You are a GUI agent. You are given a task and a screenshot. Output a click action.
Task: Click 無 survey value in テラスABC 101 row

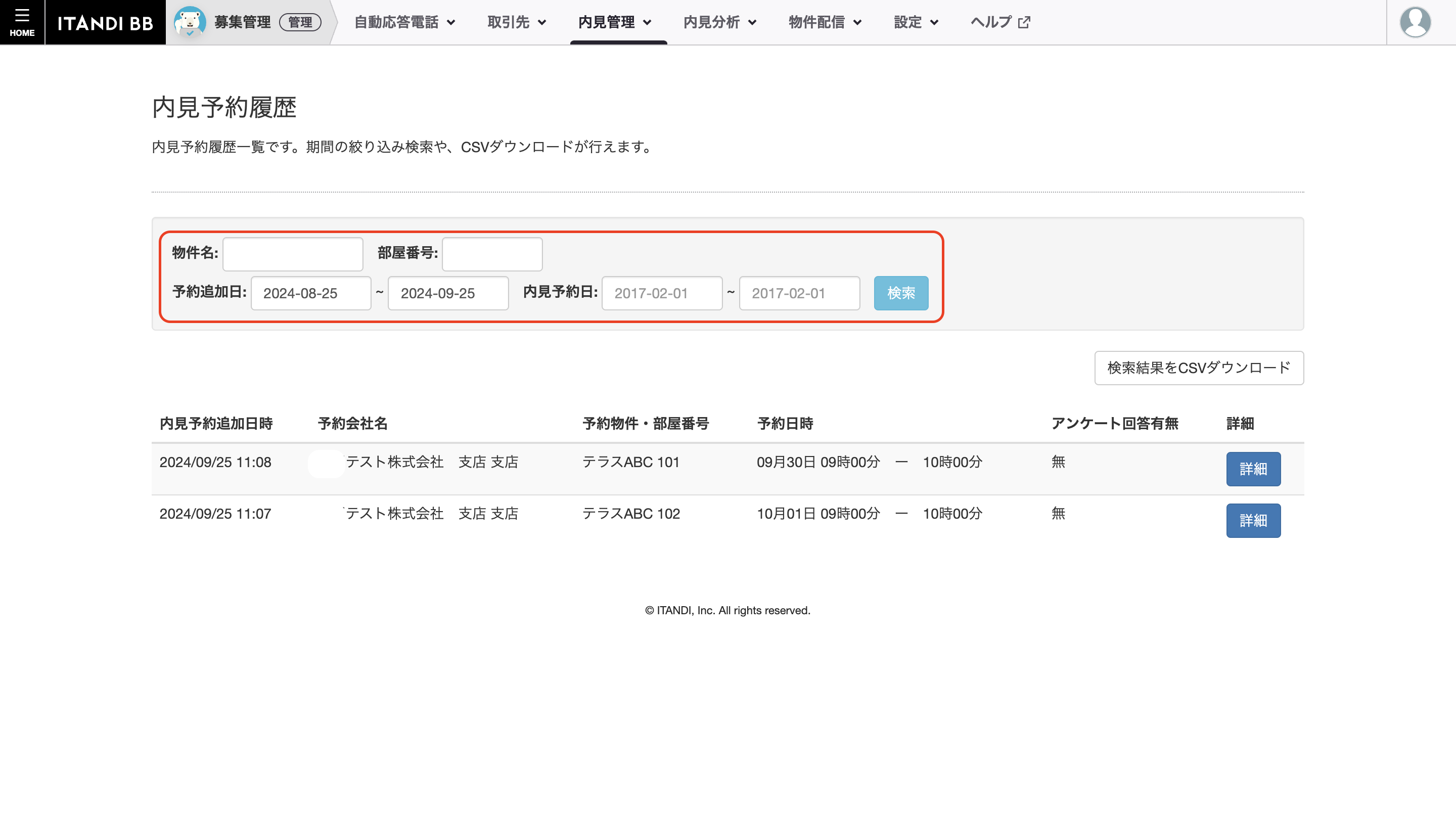tap(1058, 462)
